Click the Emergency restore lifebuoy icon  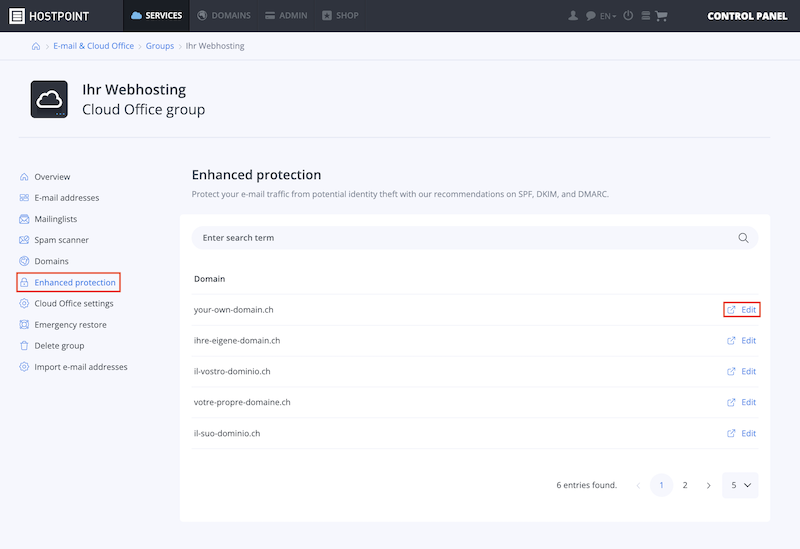[24, 325]
